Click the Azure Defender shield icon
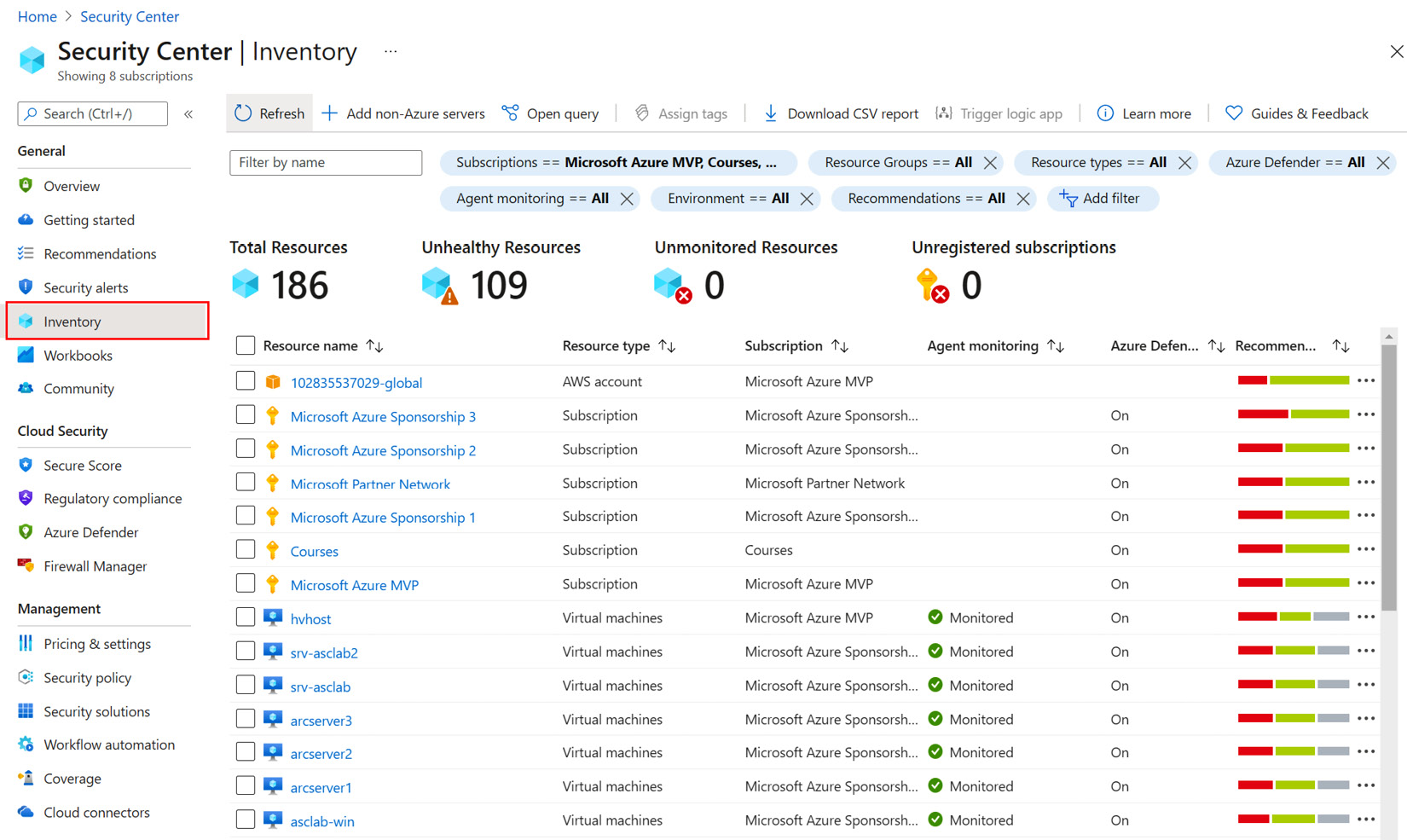 tap(26, 532)
